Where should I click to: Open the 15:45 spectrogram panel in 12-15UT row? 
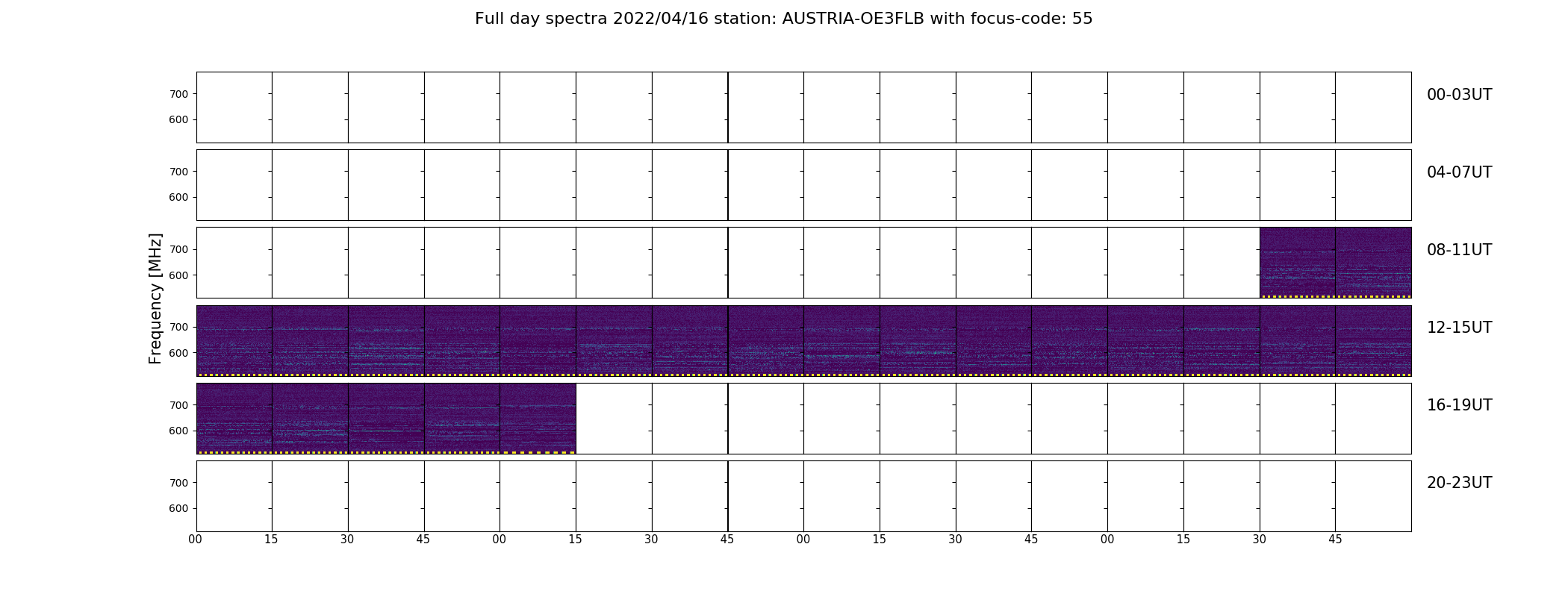[x=1373, y=340]
